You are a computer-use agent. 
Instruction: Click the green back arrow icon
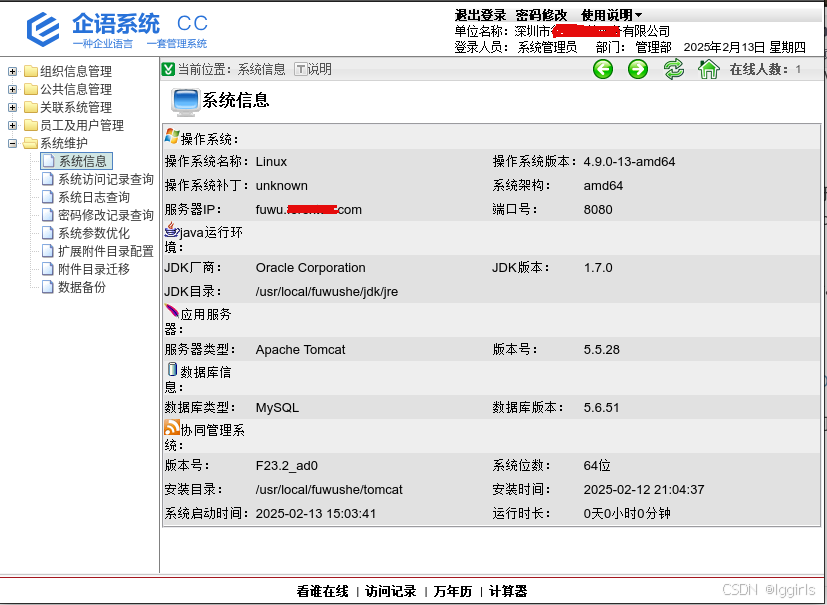[603, 69]
